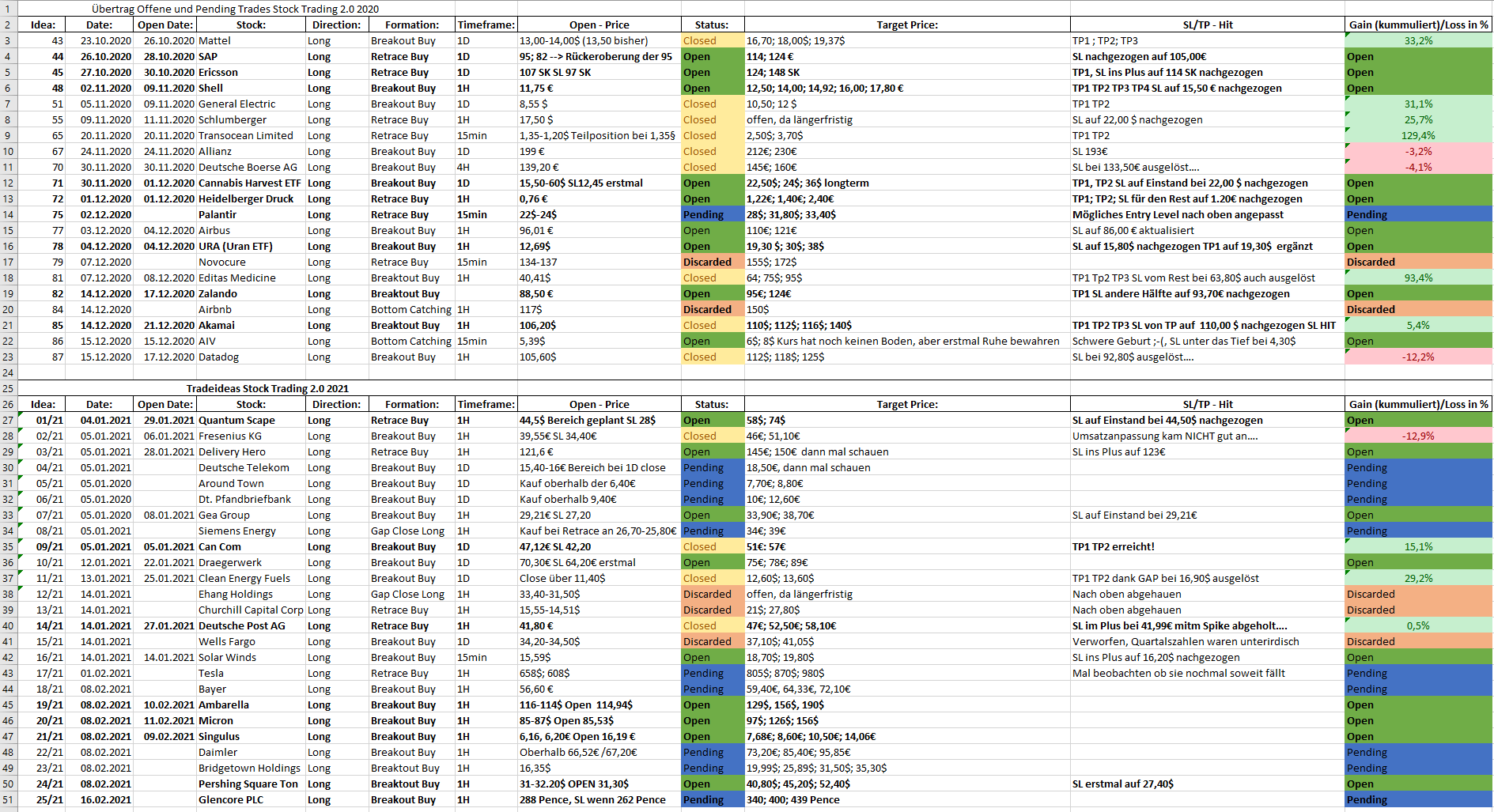The width and height of the screenshot is (1494, 812).
Task: Click the "288 Pence, SL wenn 262 Pence" cell
Action: (599, 799)
